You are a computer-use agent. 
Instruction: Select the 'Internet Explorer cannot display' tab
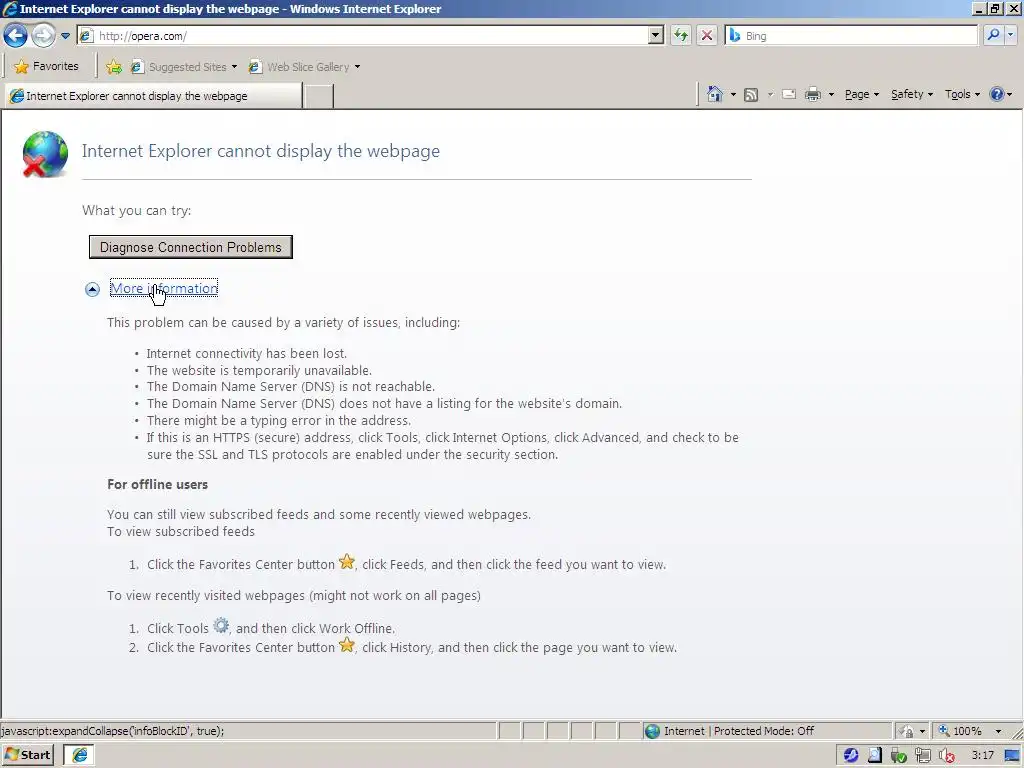(153, 96)
